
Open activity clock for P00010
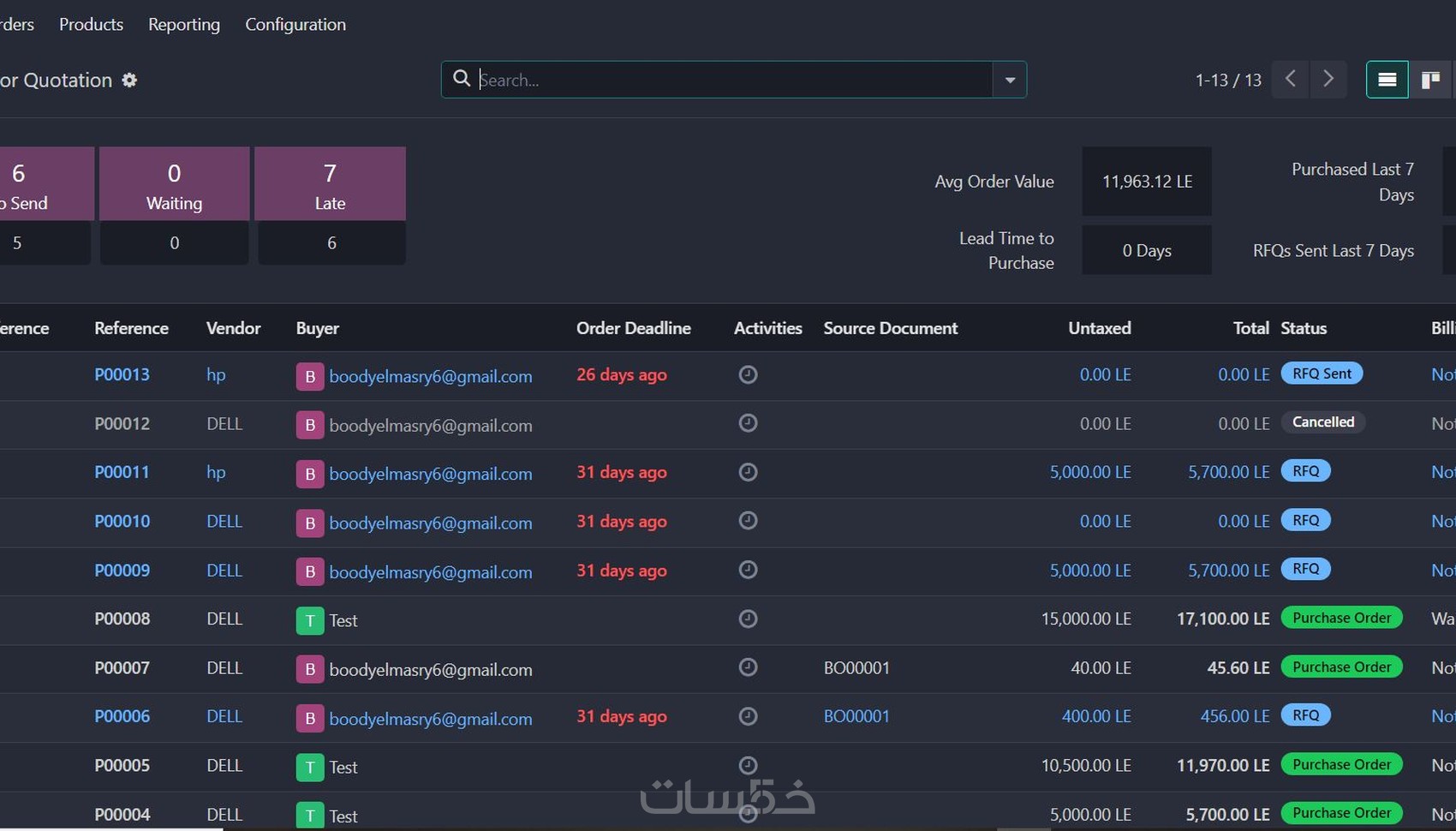(748, 521)
